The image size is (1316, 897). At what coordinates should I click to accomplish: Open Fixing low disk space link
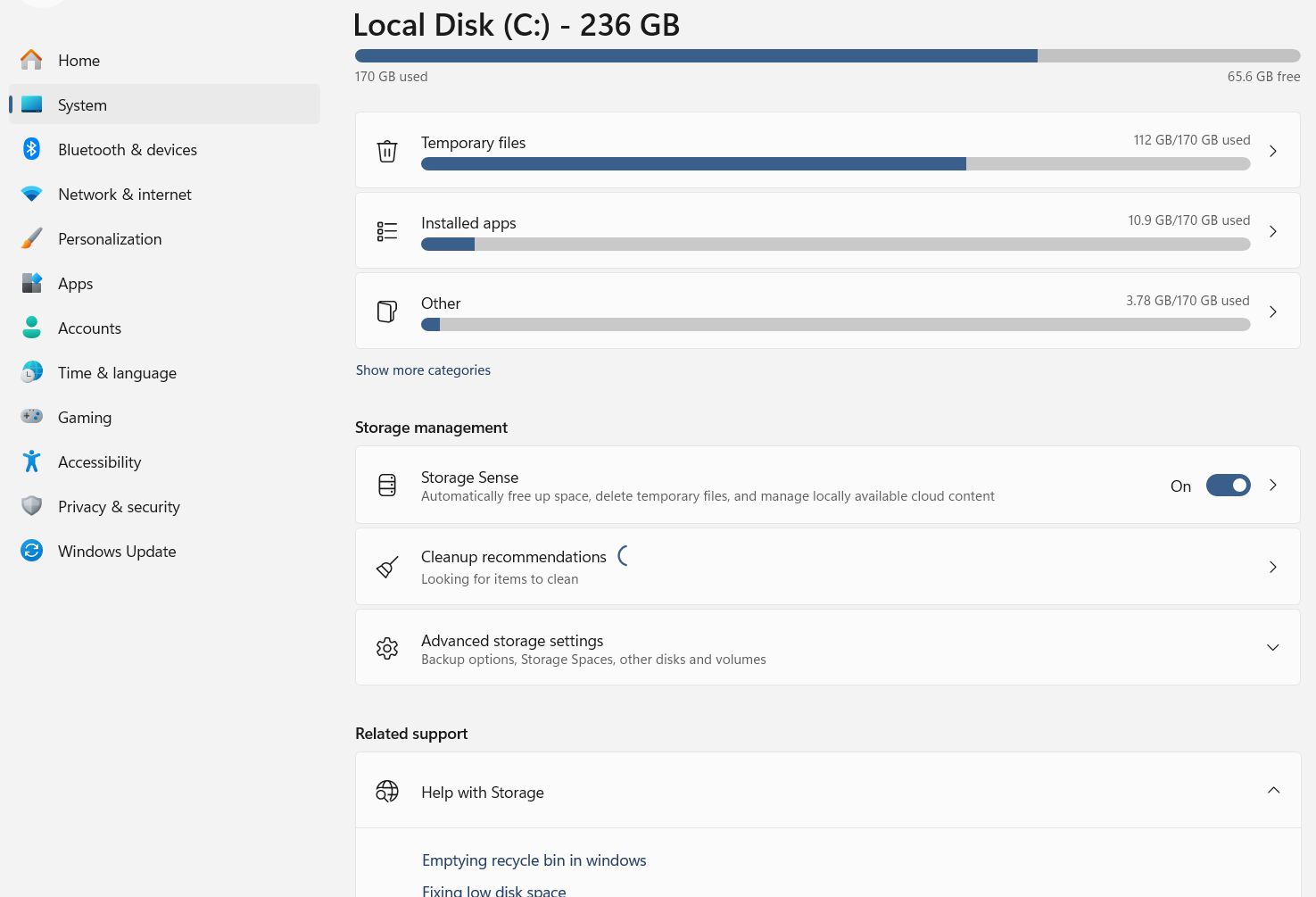tap(494, 891)
